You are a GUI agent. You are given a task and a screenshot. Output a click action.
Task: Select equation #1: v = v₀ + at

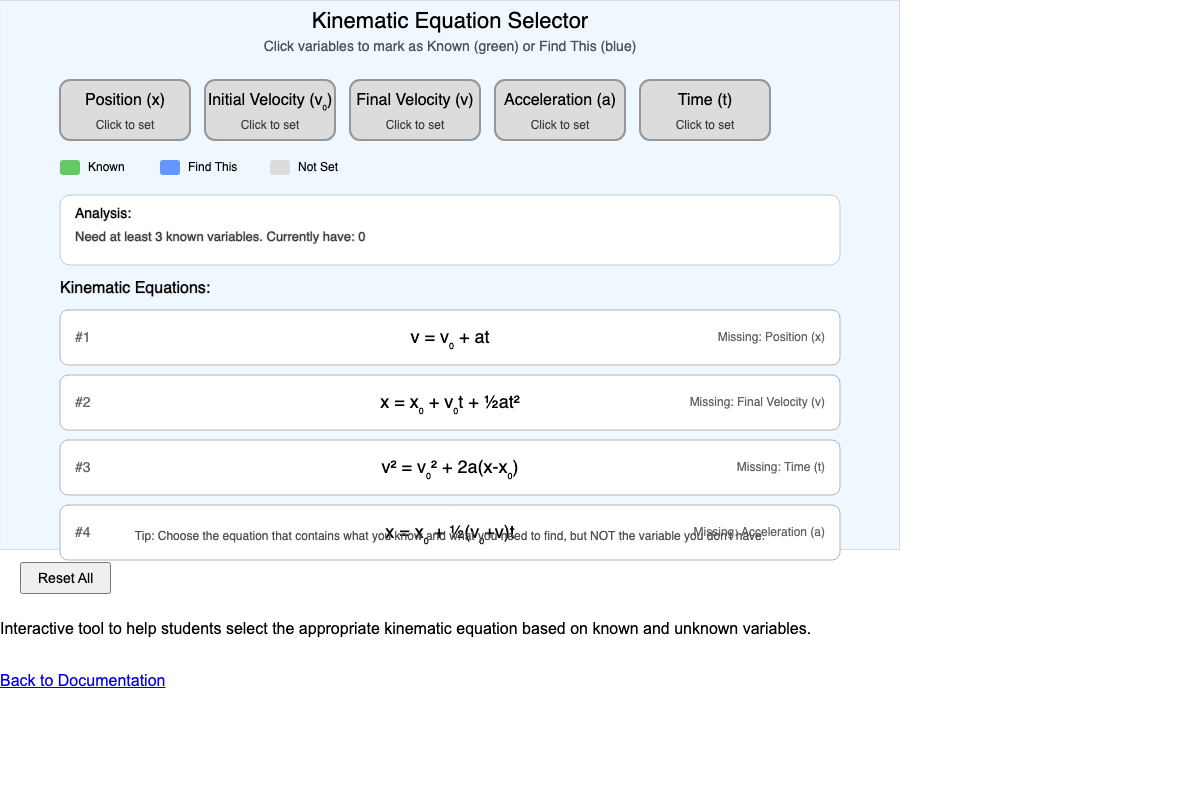[449, 337]
